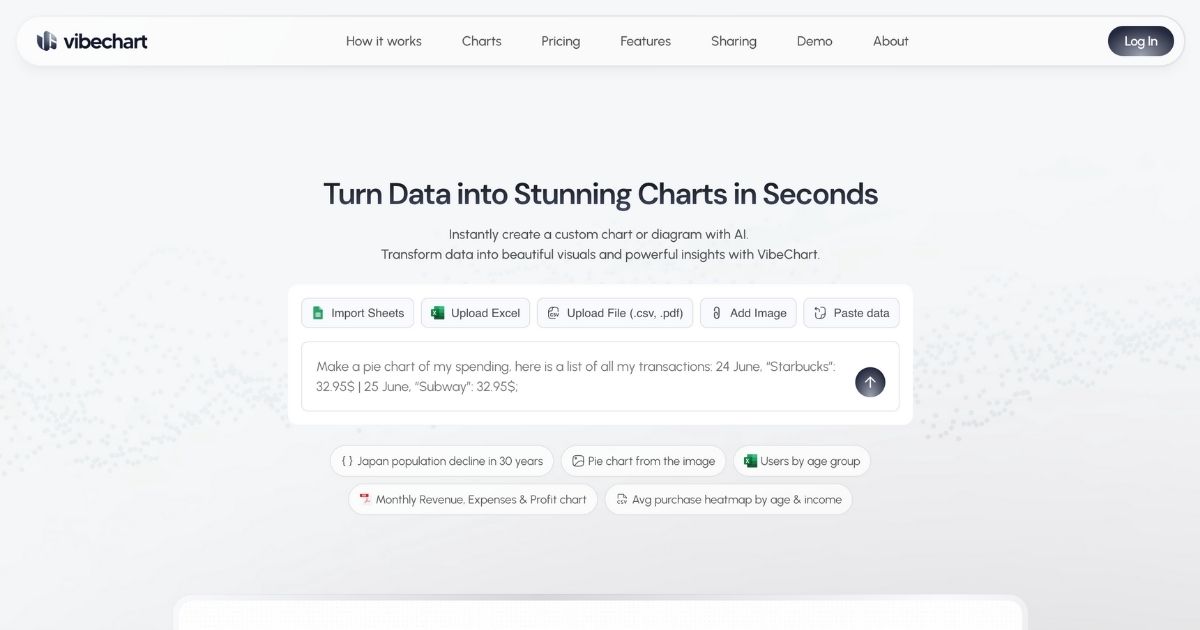Screen dimensions: 1200x630
Task: Open the Demo page
Action: click(814, 41)
